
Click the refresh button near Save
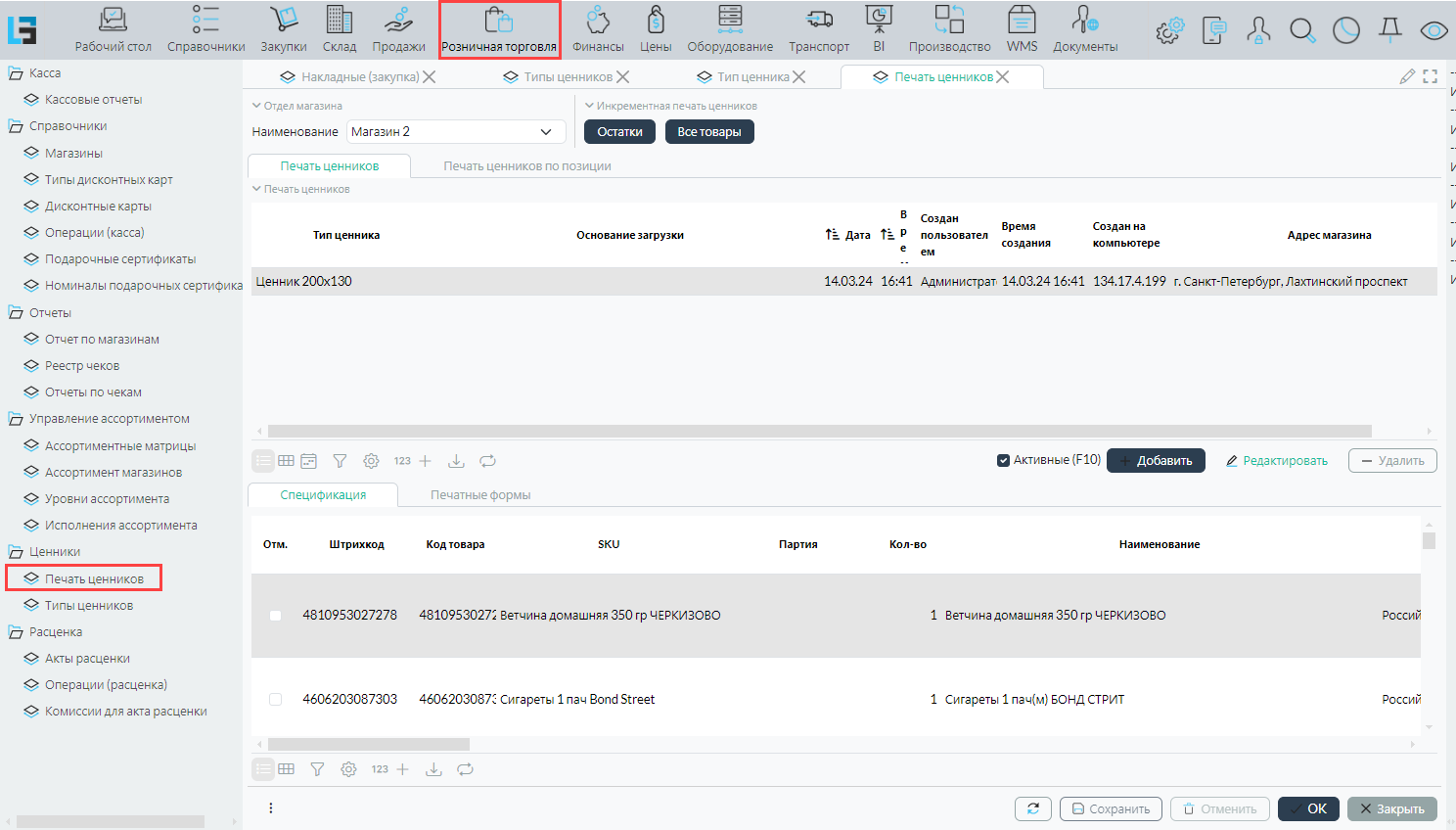(1033, 808)
